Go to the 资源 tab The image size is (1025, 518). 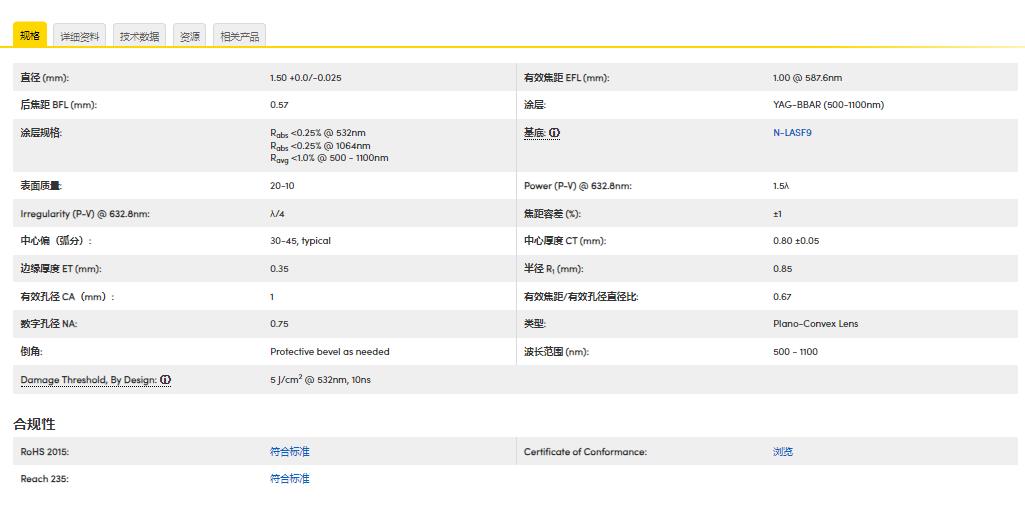click(190, 37)
